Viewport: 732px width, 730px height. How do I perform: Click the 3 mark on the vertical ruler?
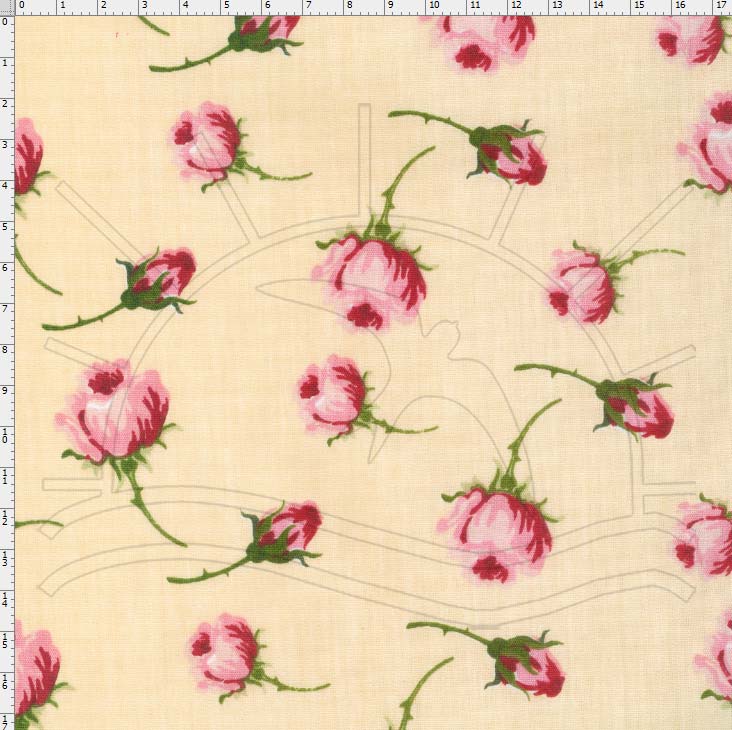coord(5,145)
